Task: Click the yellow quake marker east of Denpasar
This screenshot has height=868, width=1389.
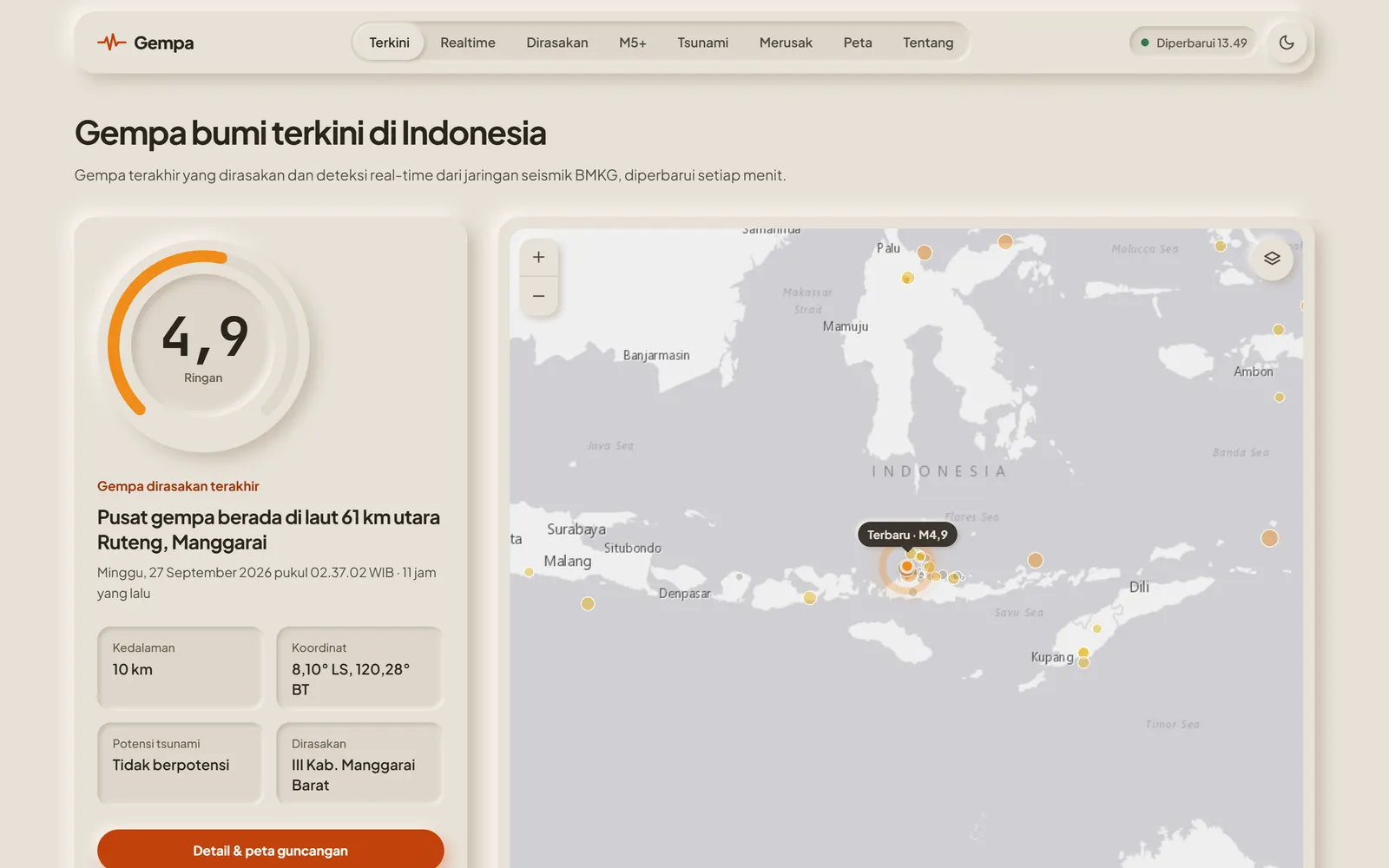Action: pyautogui.click(x=810, y=598)
